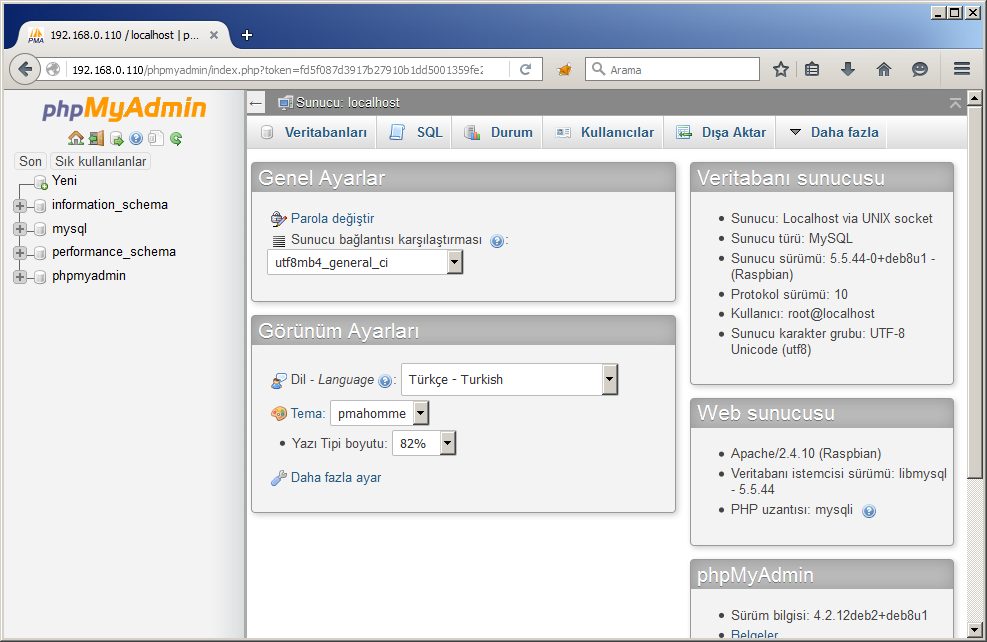This screenshot has width=987, height=642.
Task: Open the utf8mb4_general_ci collation dropdown
Action: [365, 262]
